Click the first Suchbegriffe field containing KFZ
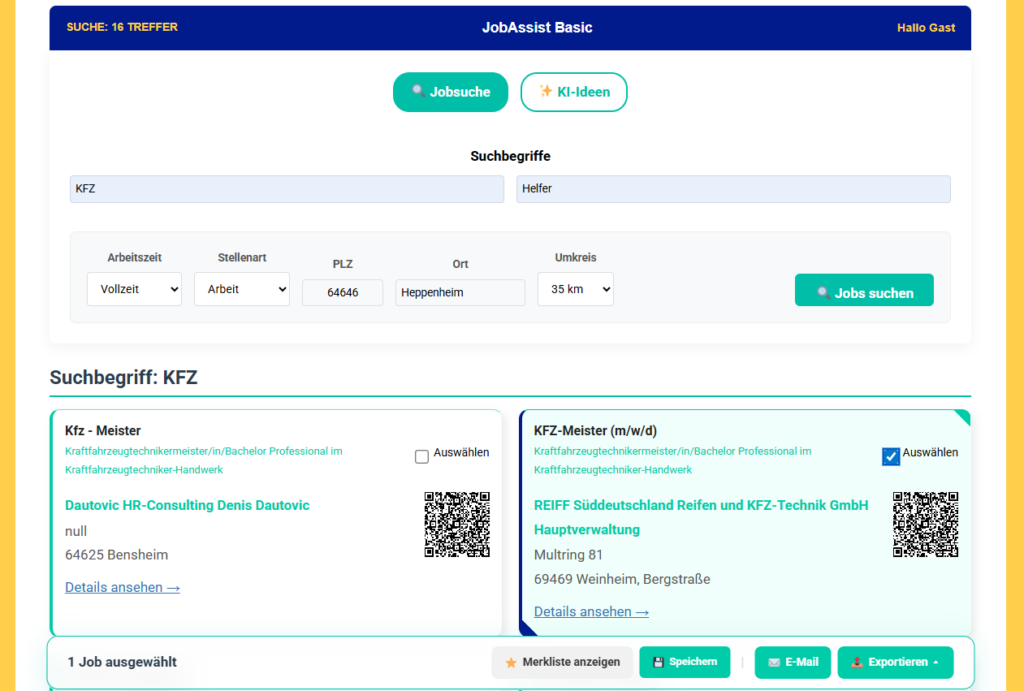The width and height of the screenshot is (1024, 691). pyautogui.click(x=287, y=189)
